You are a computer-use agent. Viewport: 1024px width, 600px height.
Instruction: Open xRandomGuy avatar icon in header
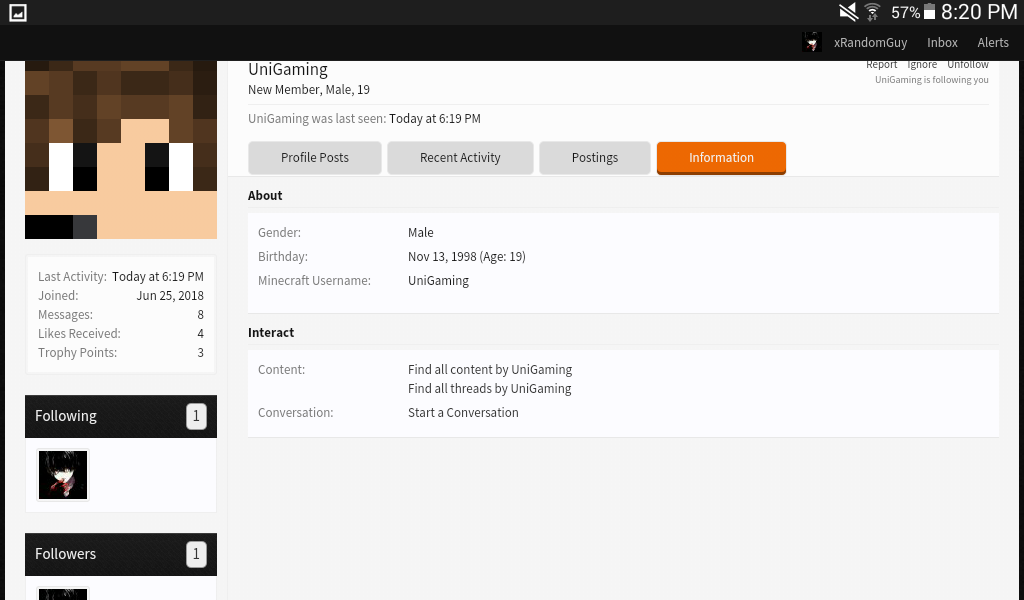812,42
